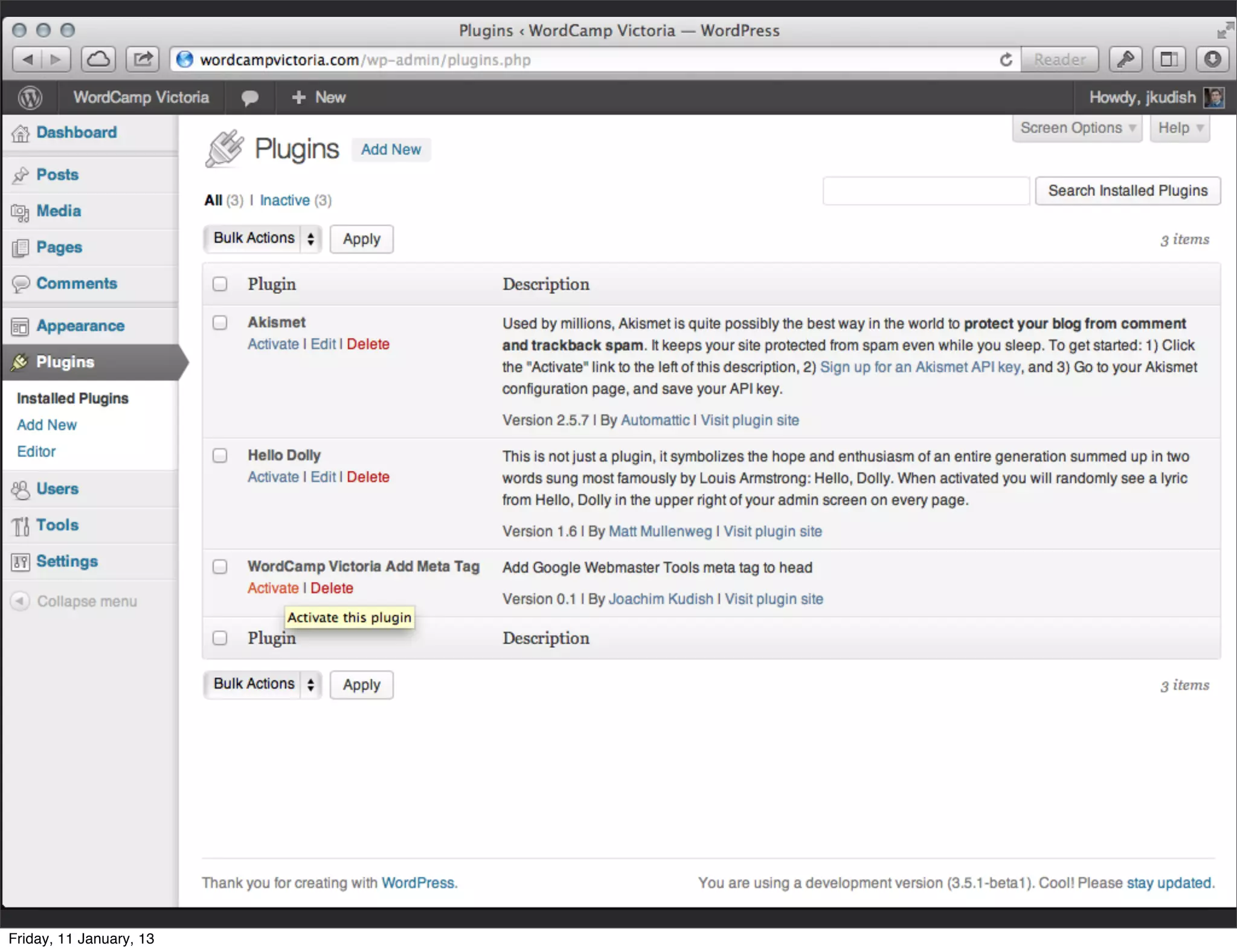Viewport: 1237px width, 952px height.
Task: Open the comments bubble icon in admin bar
Action: (249, 97)
